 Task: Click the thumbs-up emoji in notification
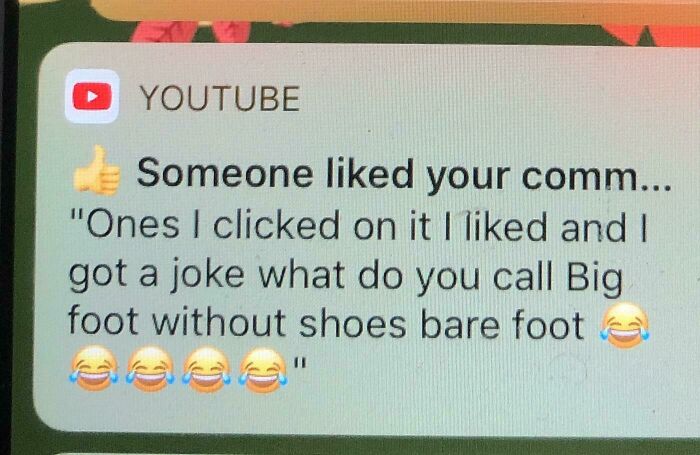pyautogui.click(x=97, y=171)
